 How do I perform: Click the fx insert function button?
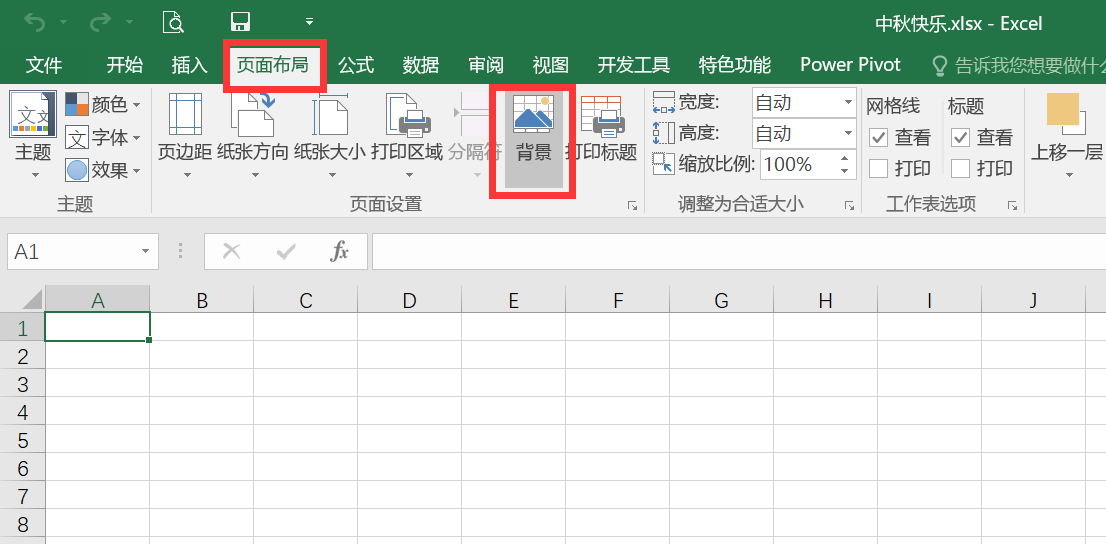tap(339, 251)
